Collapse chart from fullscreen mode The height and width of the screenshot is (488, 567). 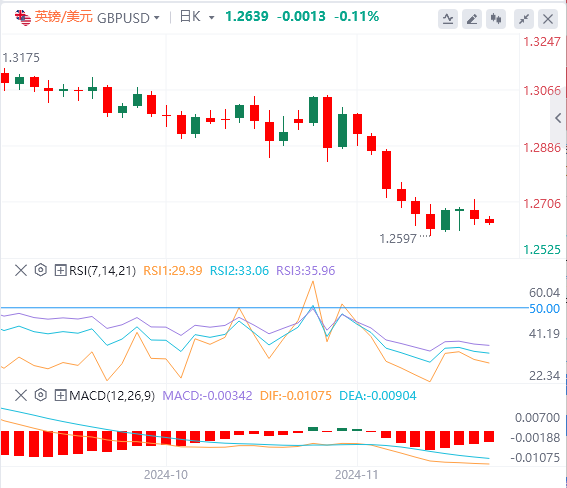coord(524,19)
